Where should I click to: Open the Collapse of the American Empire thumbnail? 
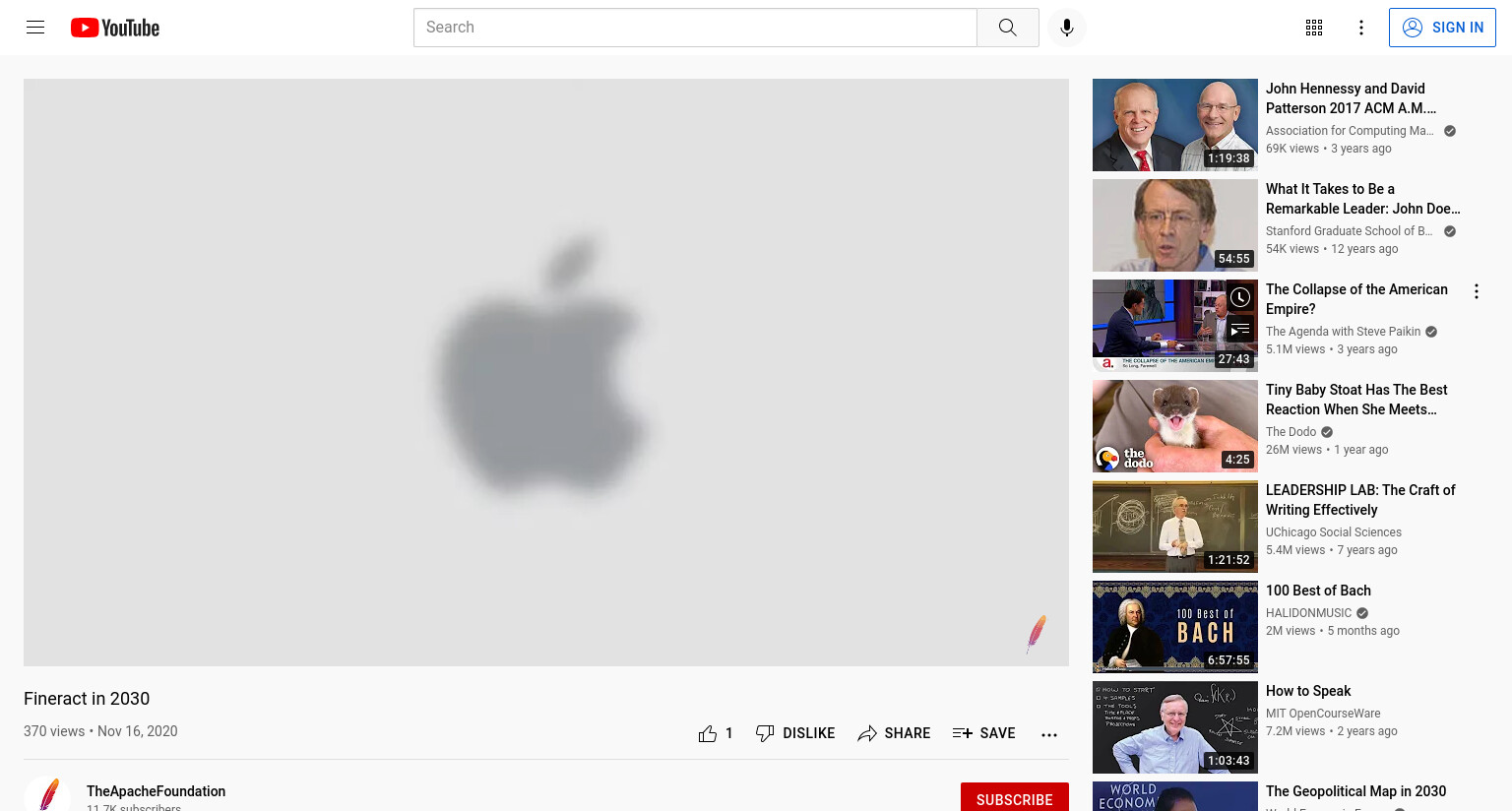[1175, 326]
